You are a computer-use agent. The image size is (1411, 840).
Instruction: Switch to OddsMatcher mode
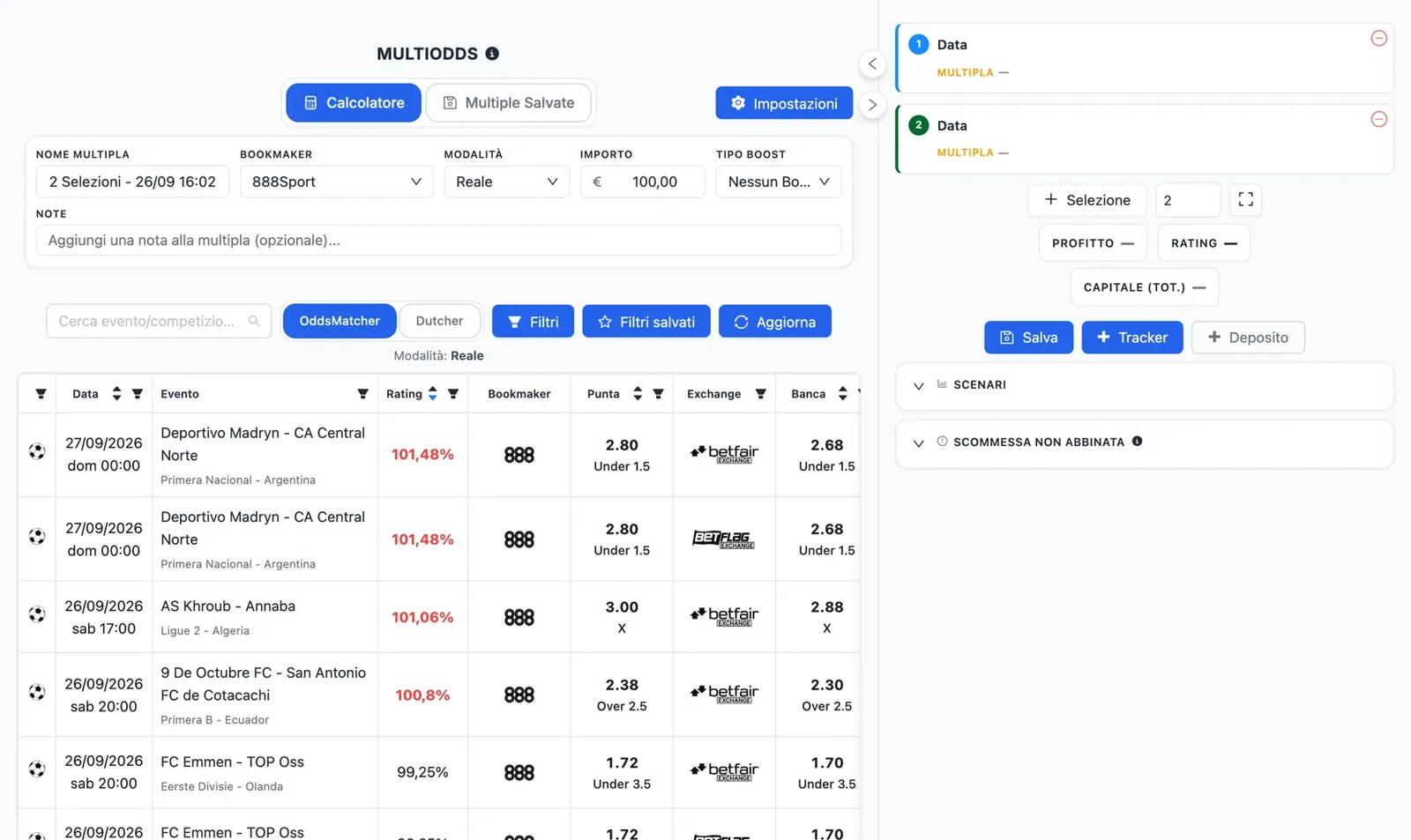[x=340, y=321]
